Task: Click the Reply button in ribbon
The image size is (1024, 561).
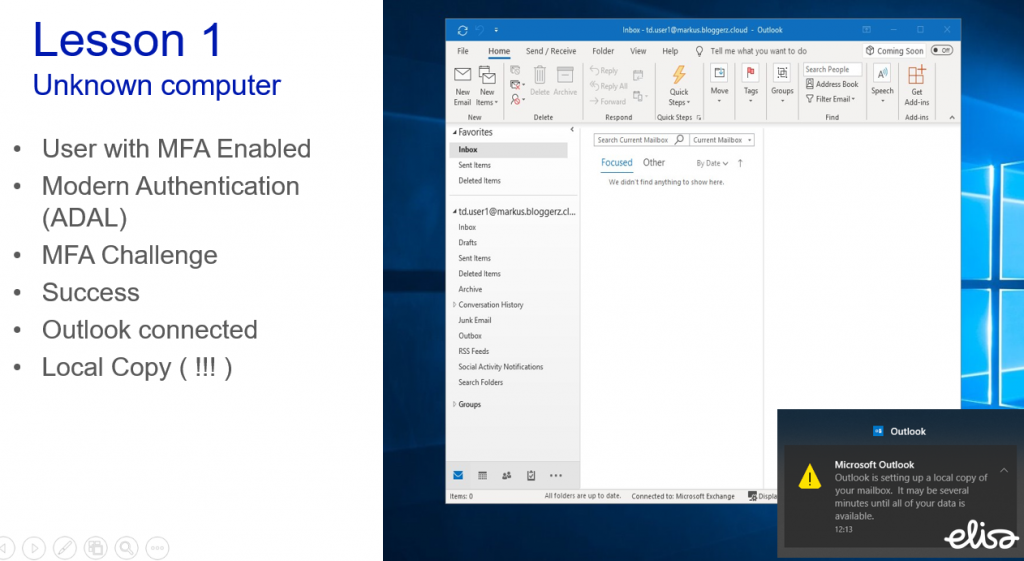Action: point(603,71)
